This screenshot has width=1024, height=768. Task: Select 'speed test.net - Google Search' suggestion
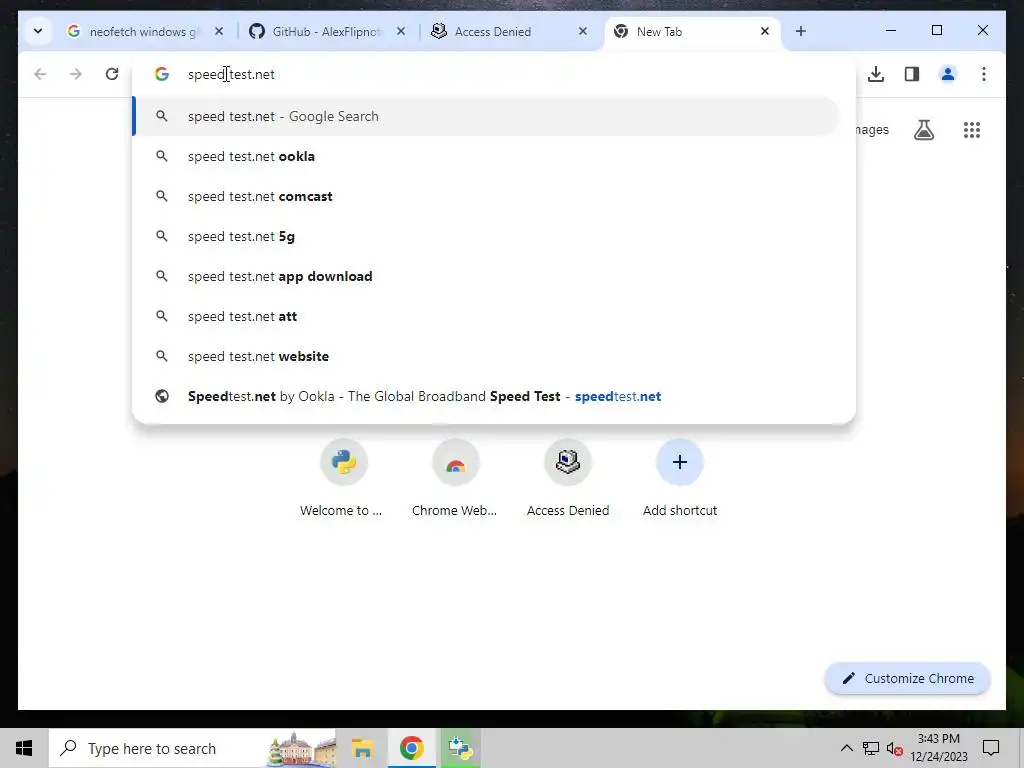pos(486,116)
